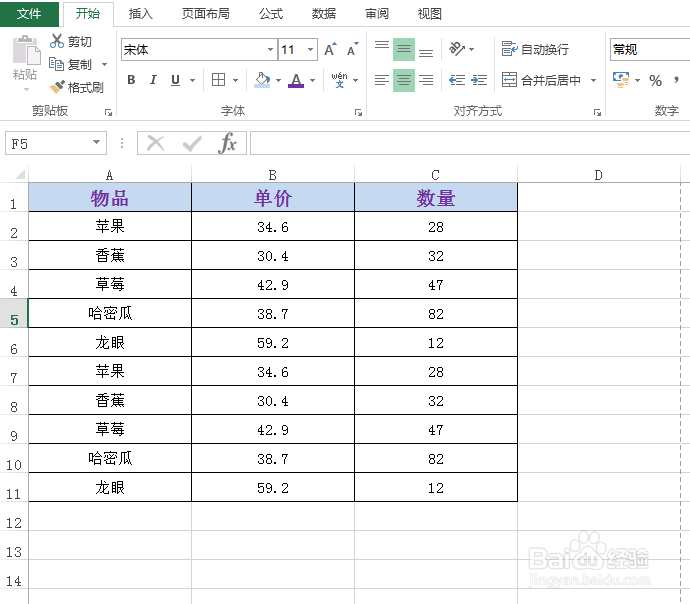Click the font color A icon
Image resolution: width=690 pixels, height=604 pixels.
(x=296, y=80)
